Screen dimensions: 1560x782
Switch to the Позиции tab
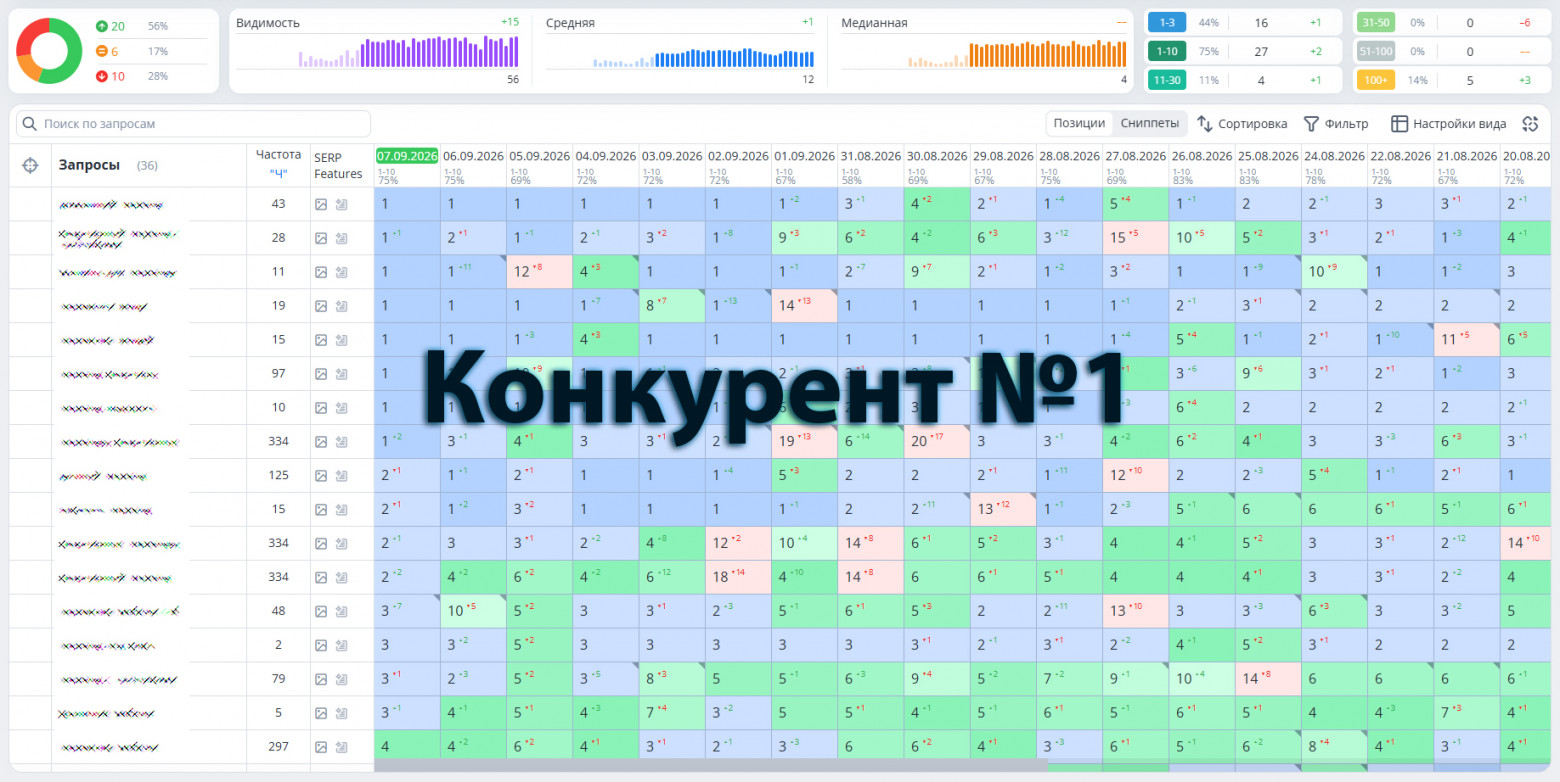(1079, 124)
